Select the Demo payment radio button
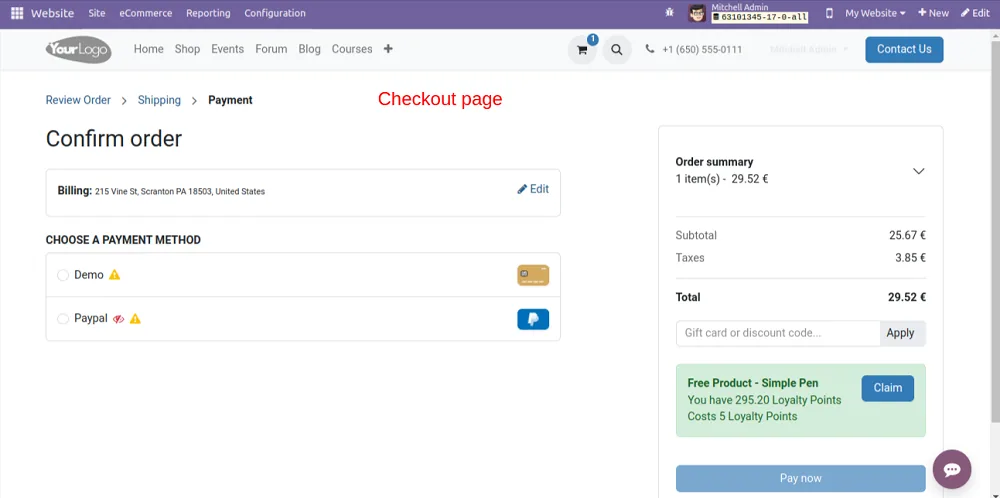Screen dimensions: 1000x498 tap(62, 275)
